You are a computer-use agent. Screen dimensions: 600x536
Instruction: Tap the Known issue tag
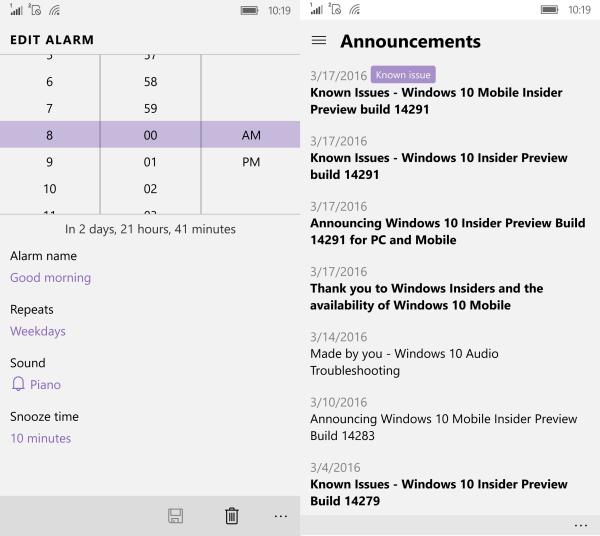(x=403, y=75)
